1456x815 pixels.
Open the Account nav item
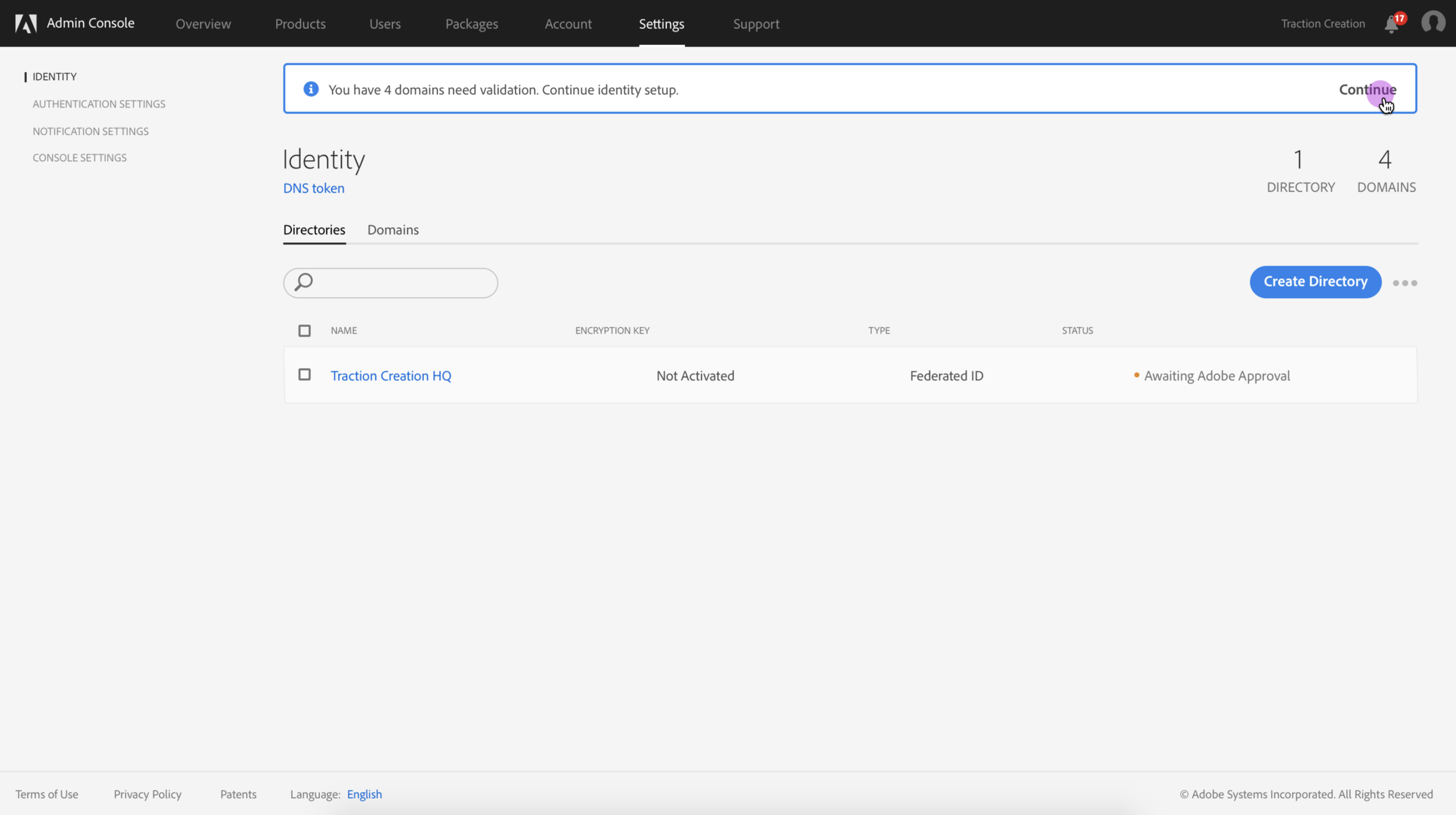click(x=568, y=24)
